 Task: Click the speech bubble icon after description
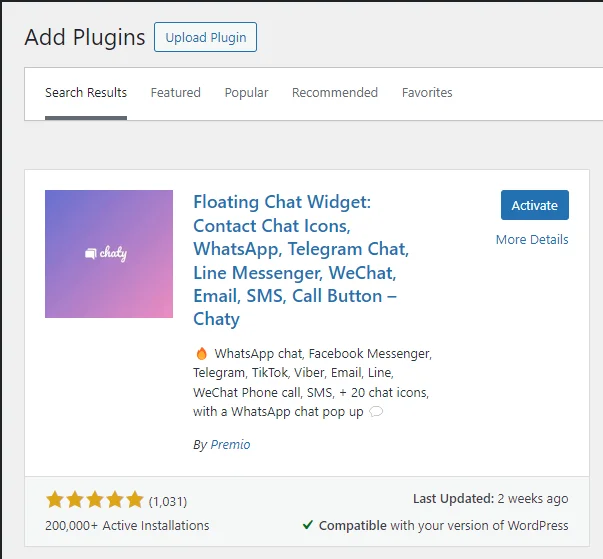click(x=376, y=412)
